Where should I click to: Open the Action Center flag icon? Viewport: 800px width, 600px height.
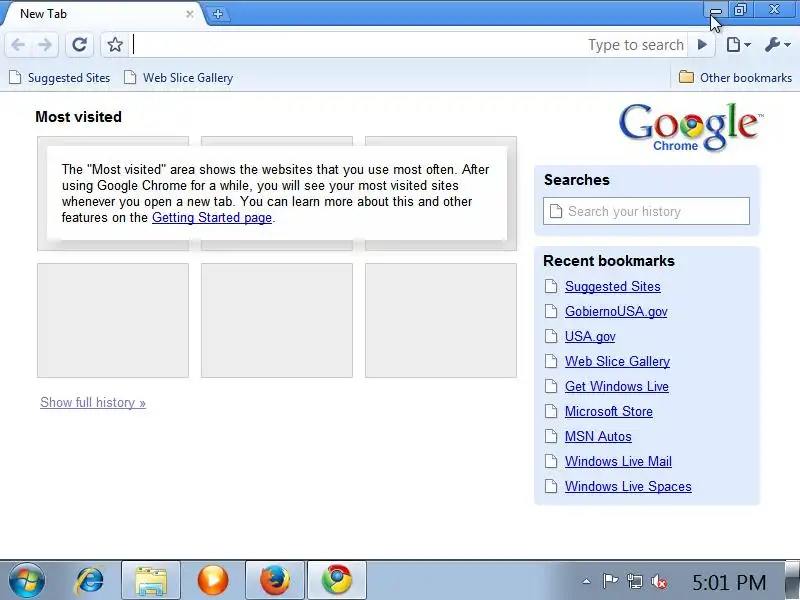coord(610,581)
